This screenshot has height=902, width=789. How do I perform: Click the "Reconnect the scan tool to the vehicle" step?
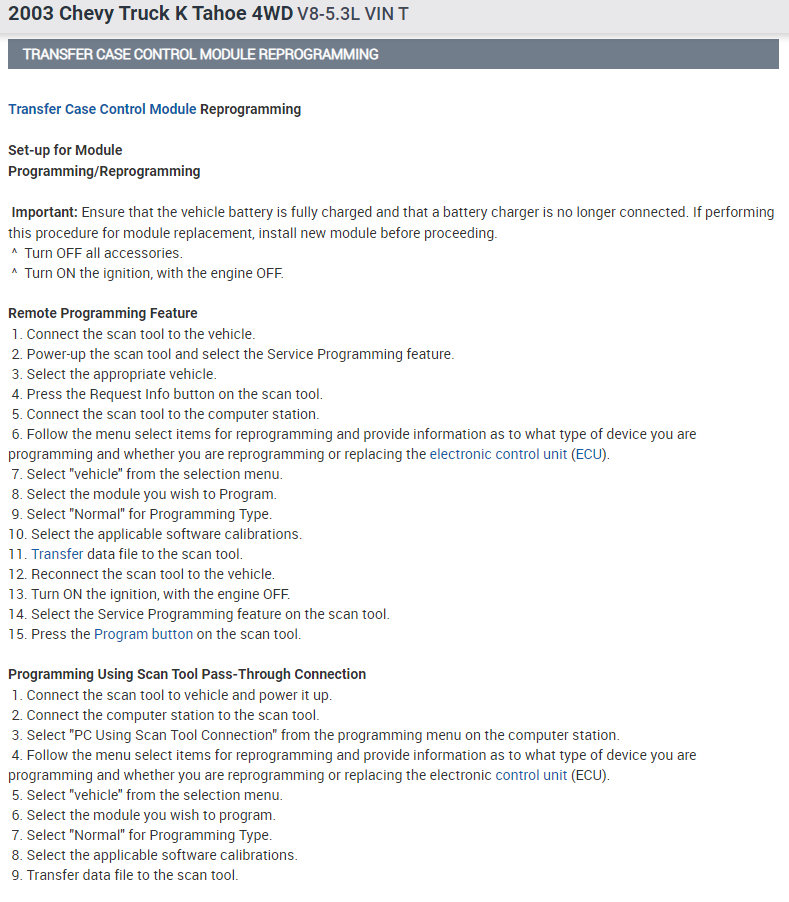(x=152, y=574)
